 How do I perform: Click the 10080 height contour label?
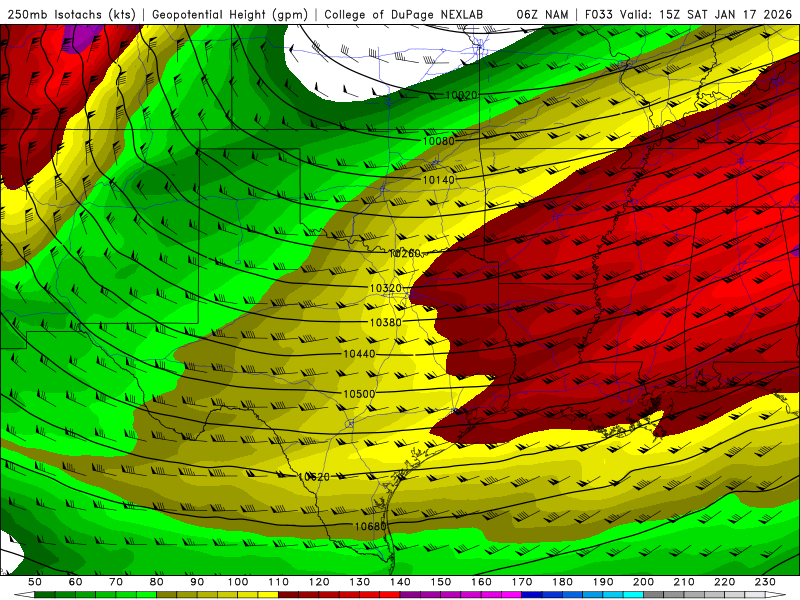[439, 141]
